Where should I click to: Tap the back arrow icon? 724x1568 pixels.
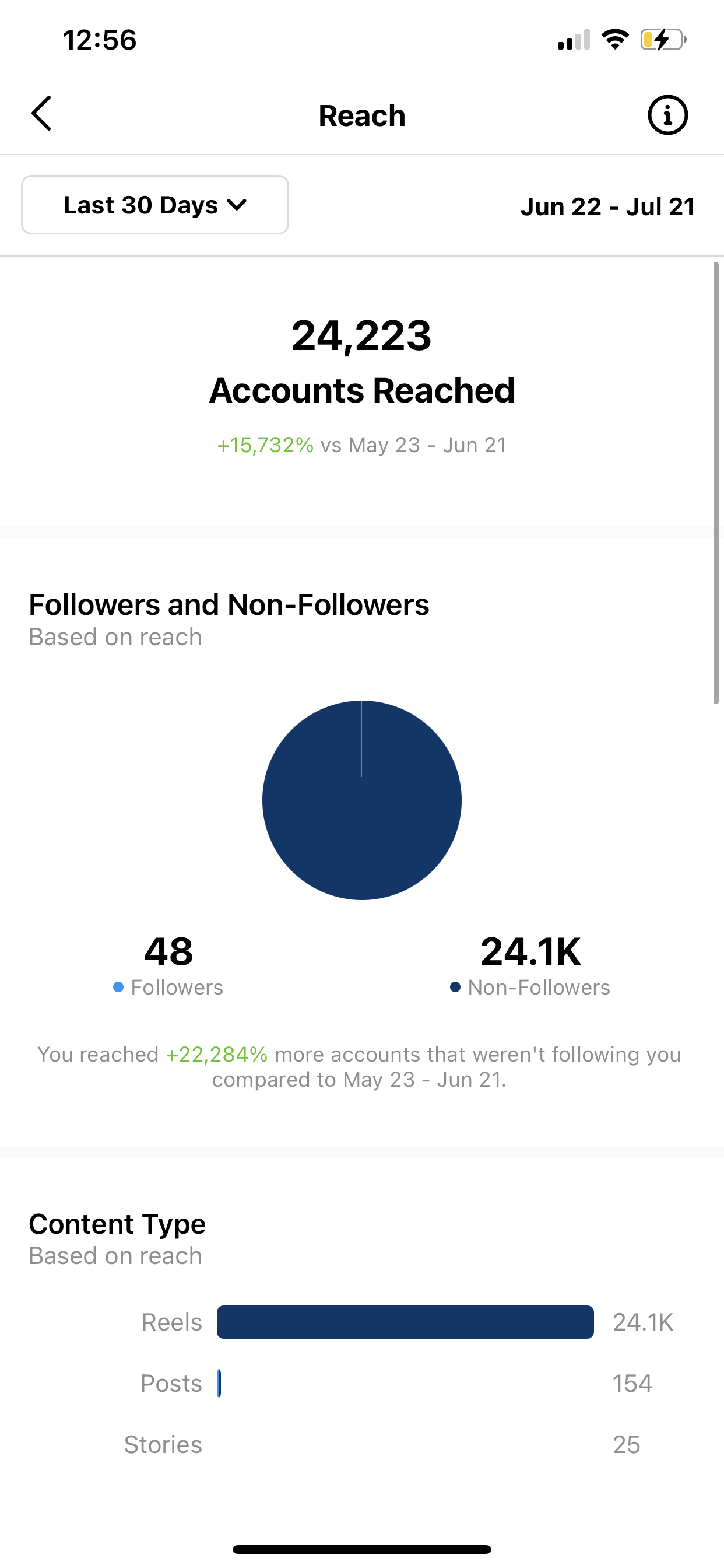41,114
